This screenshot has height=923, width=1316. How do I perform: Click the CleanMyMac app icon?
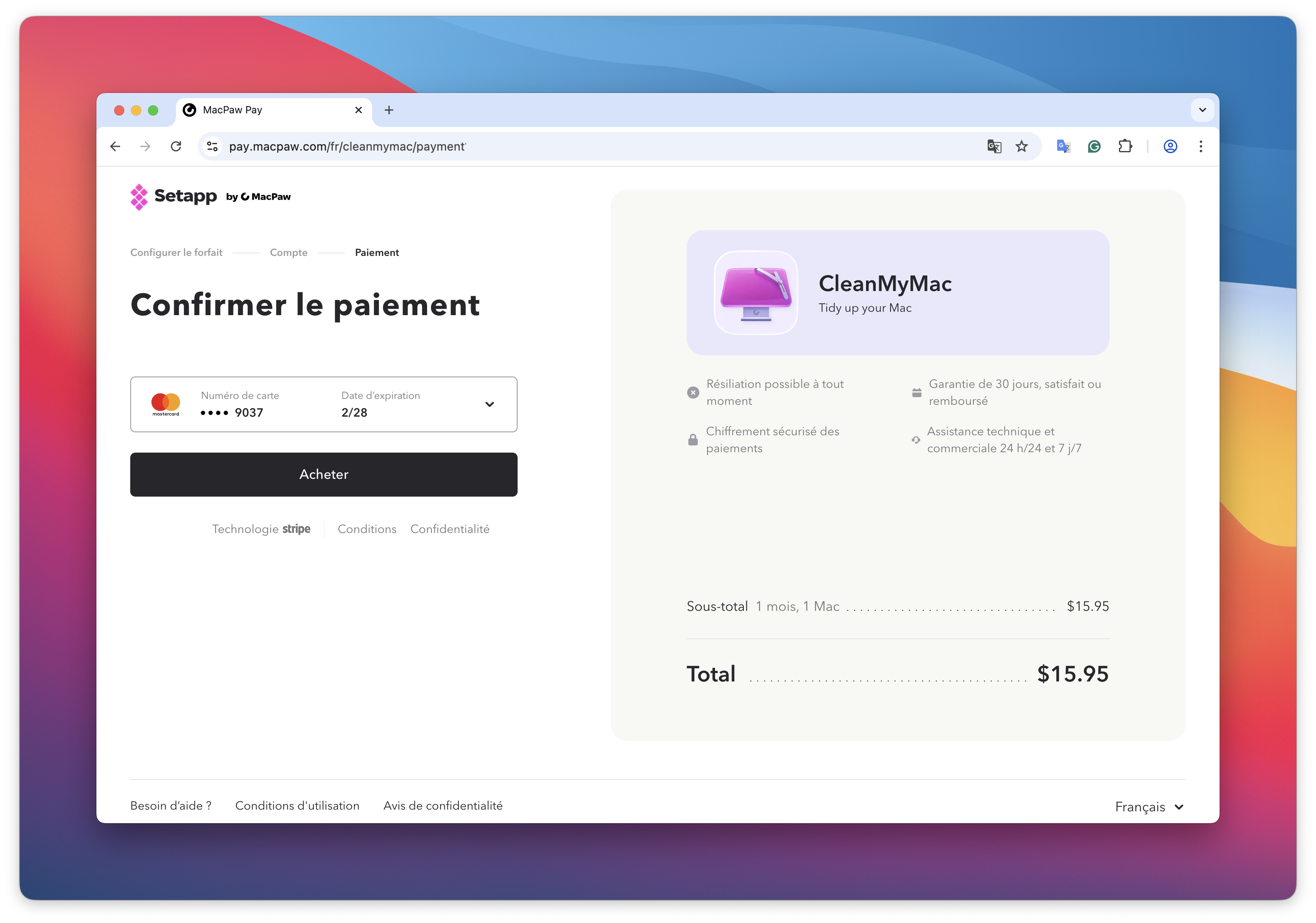click(x=756, y=293)
